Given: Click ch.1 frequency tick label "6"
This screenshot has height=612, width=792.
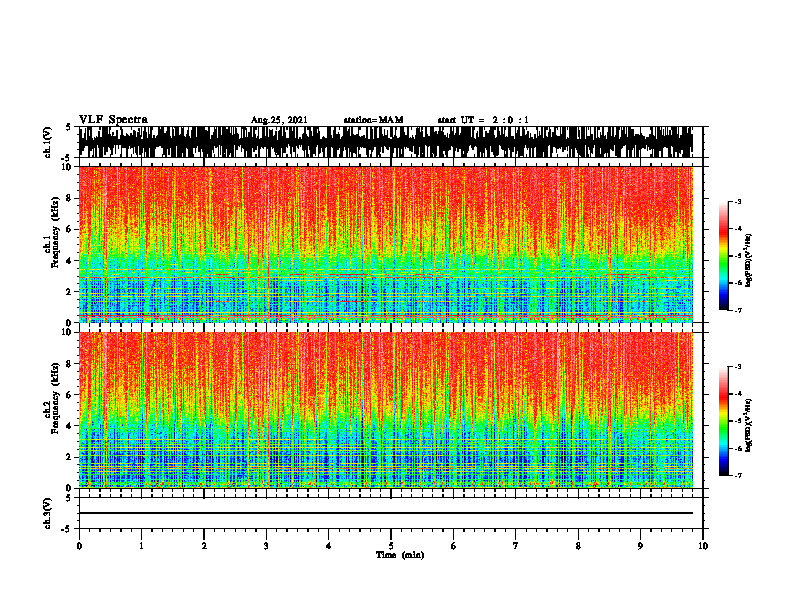Looking at the screenshot, I should pos(70,229).
